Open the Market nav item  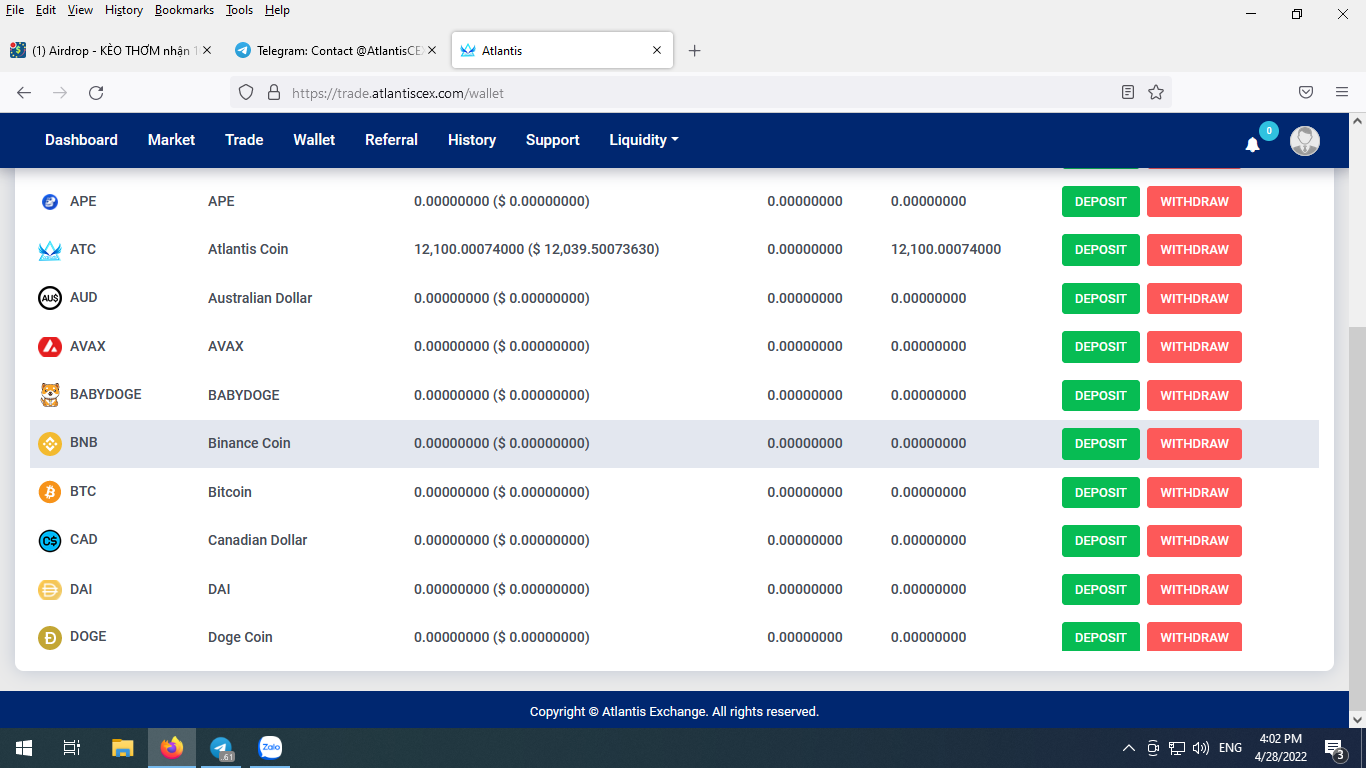(171, 140)
